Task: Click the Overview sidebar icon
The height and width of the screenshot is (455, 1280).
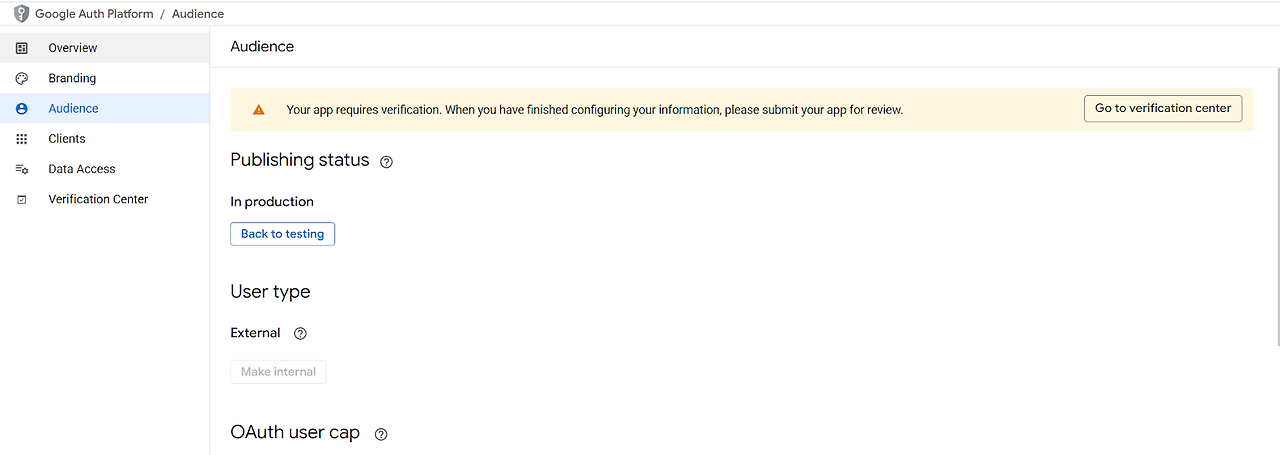Action: click(x=22, y=48)
